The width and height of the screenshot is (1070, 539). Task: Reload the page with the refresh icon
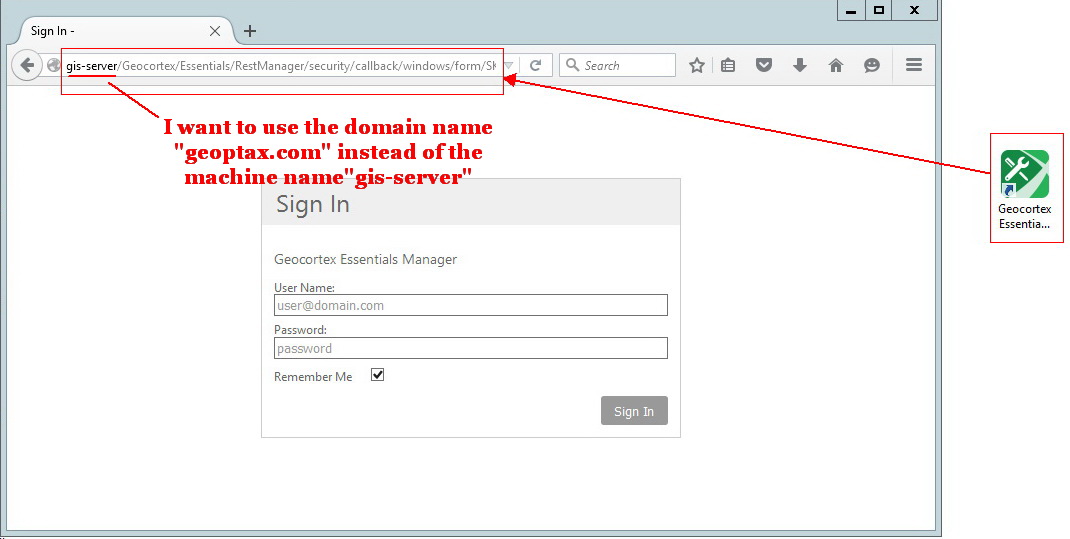536,65
